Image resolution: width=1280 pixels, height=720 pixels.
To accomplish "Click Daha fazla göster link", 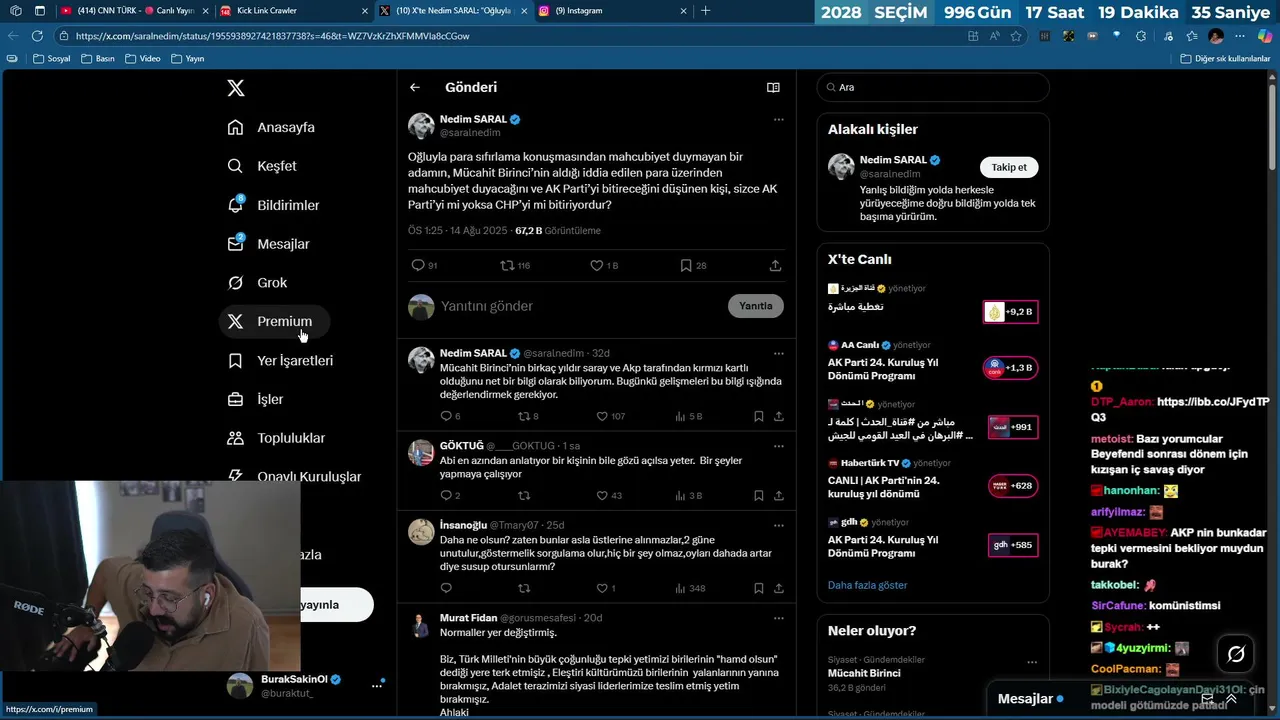I will 868,585.
